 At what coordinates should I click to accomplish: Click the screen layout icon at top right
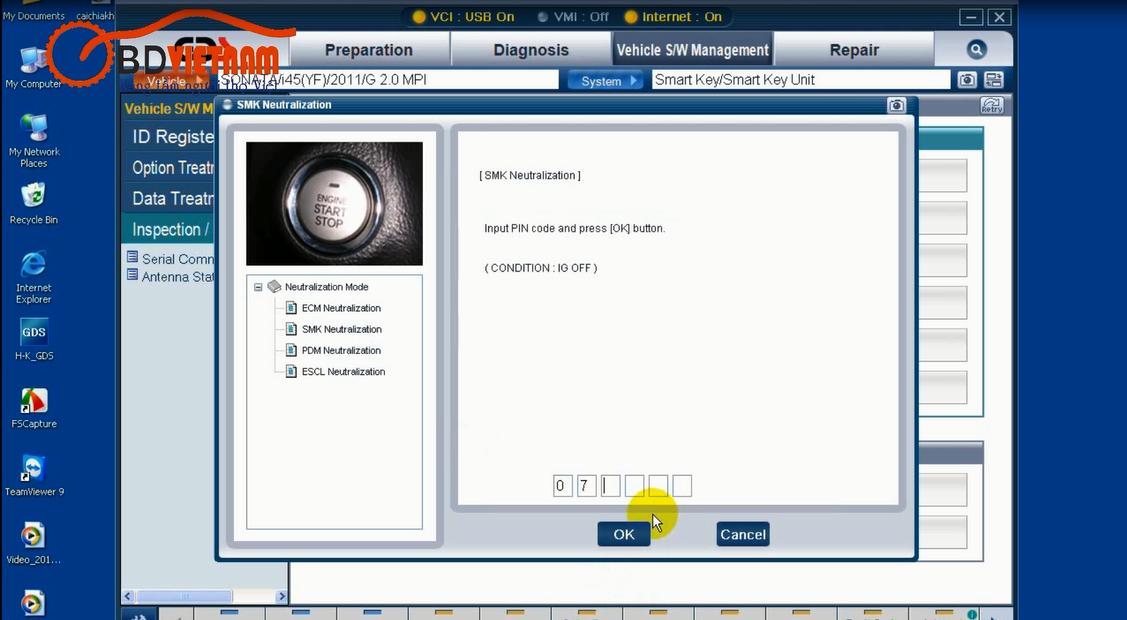pyautogui.click(x=993, y=80)
